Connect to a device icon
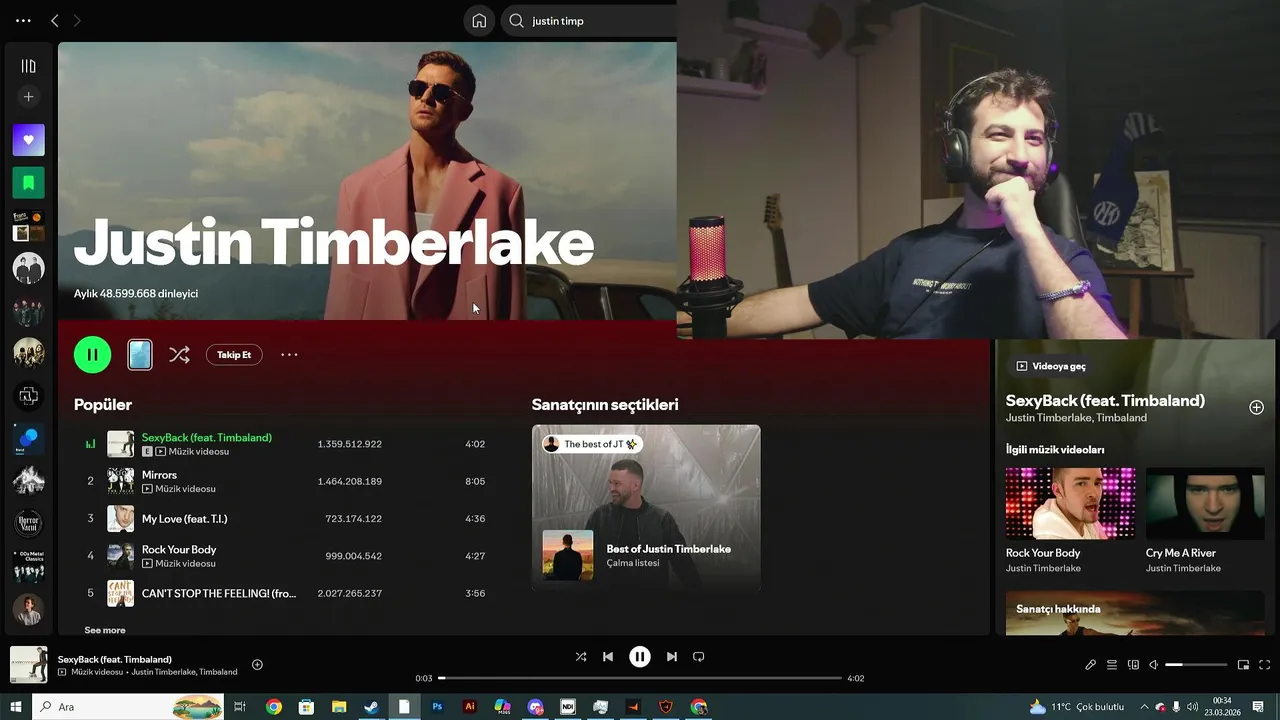 point(1133,665)
